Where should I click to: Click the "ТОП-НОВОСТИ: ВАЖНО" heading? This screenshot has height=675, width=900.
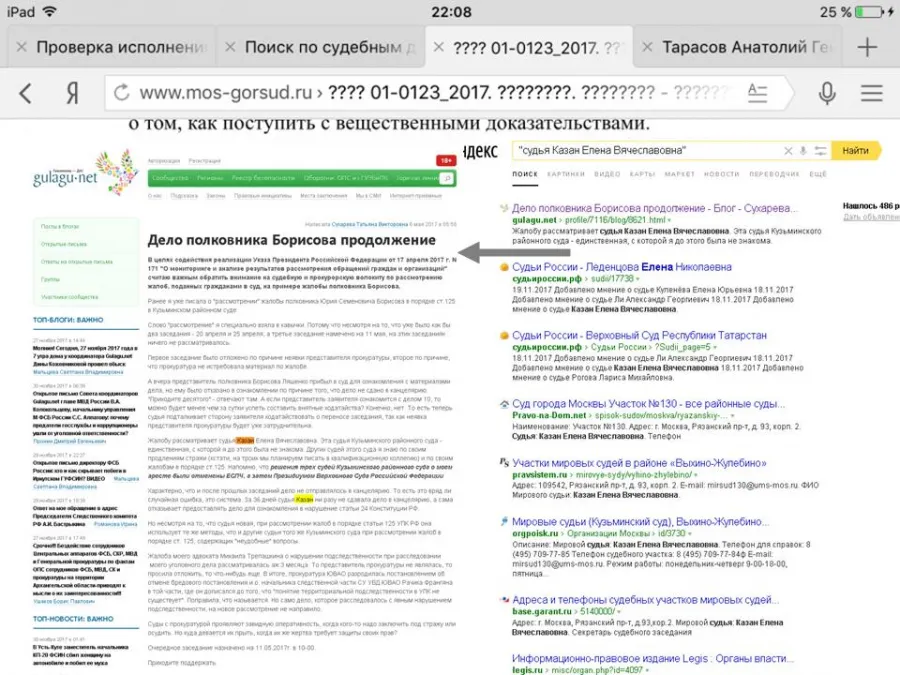click(x=73, y=619)
